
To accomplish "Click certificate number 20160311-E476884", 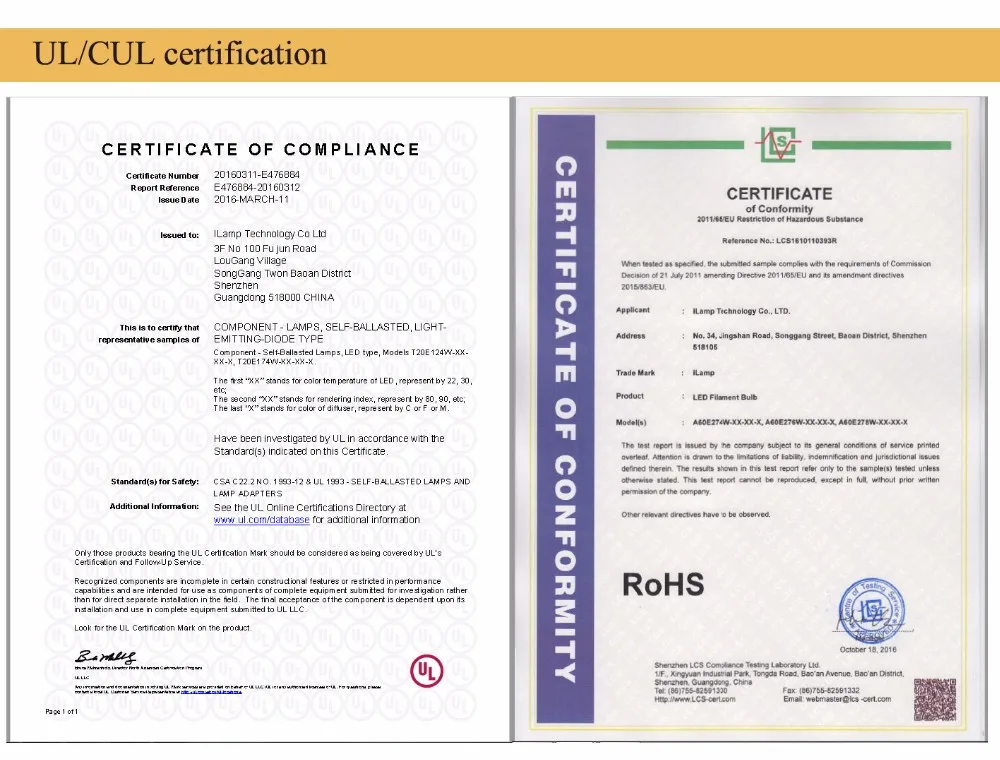I will [x=256, y=175].
